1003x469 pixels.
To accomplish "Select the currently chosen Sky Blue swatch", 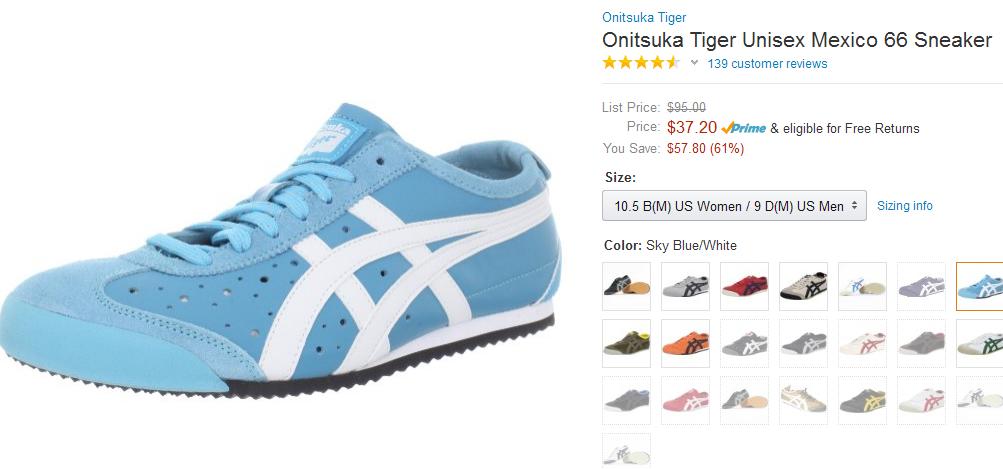I will point(979,286).
